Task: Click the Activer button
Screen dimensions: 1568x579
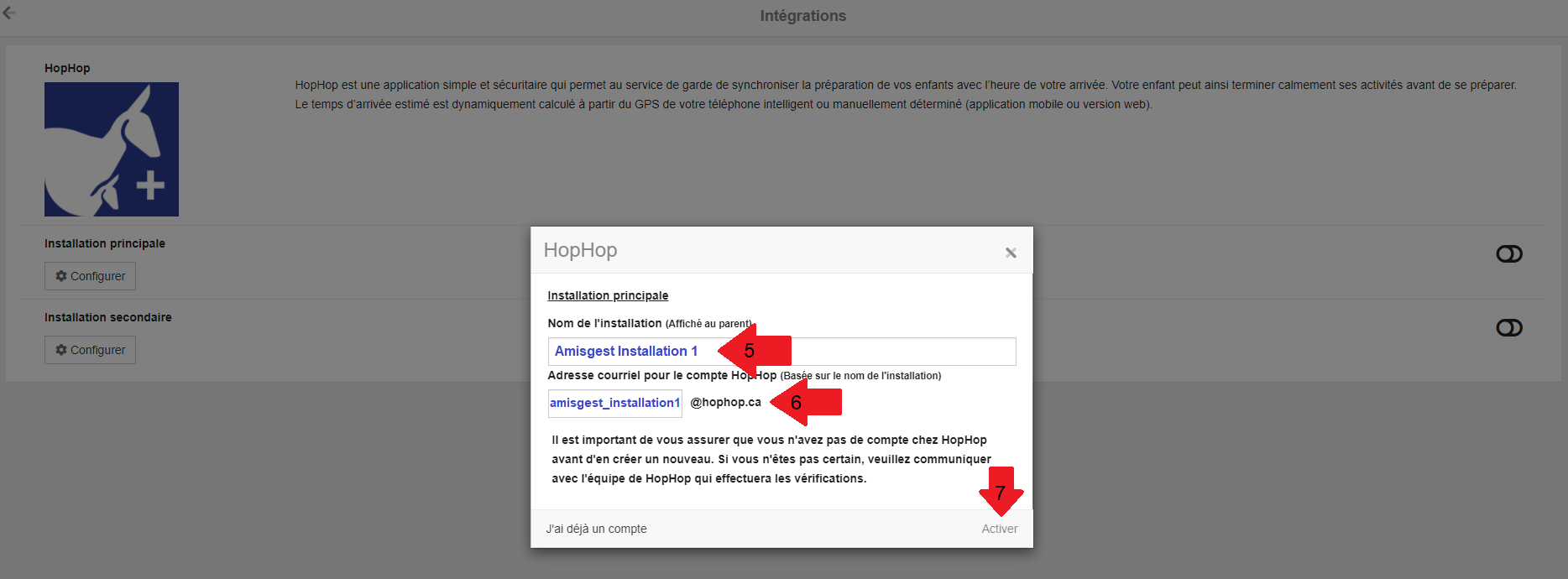Action: pyautogui.click(x=999, y=529)
